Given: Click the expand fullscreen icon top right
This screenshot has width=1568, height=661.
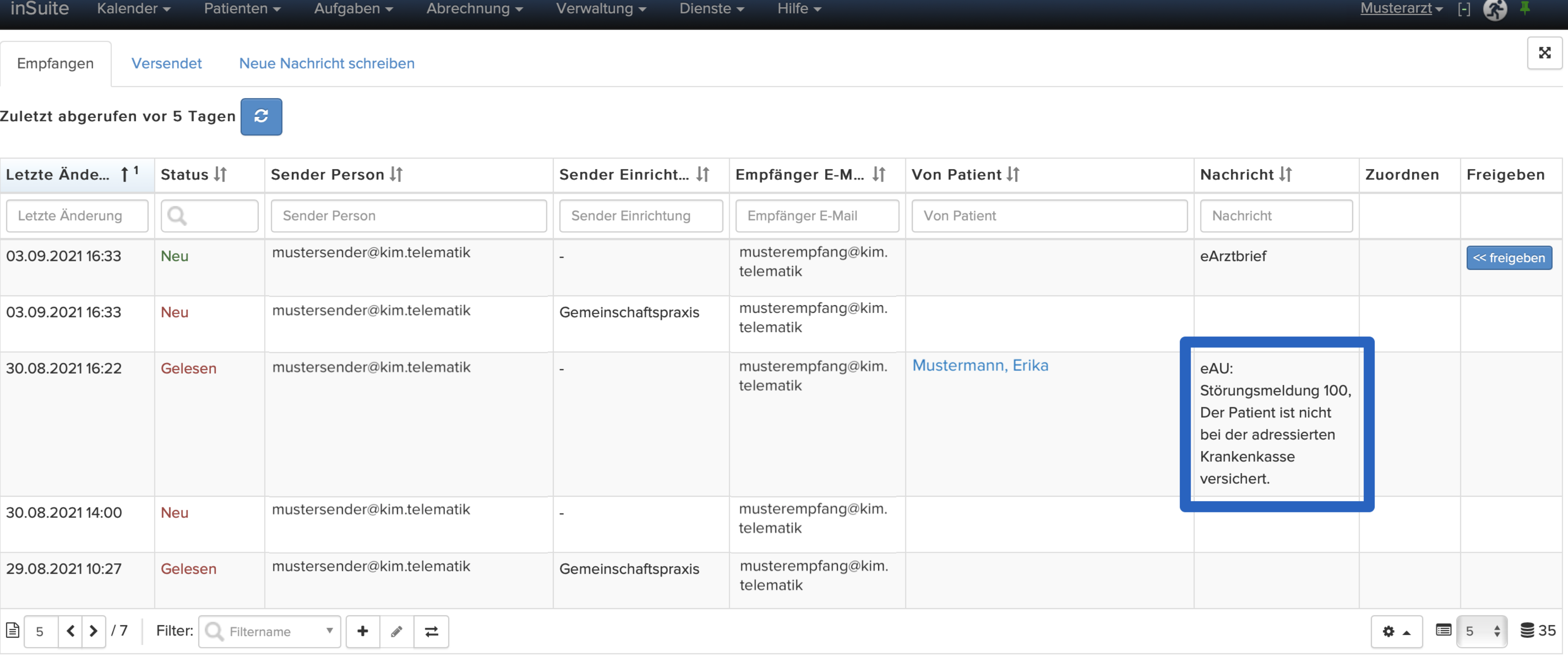Looking at the screenshot, I should click(x=1544, y=53).
